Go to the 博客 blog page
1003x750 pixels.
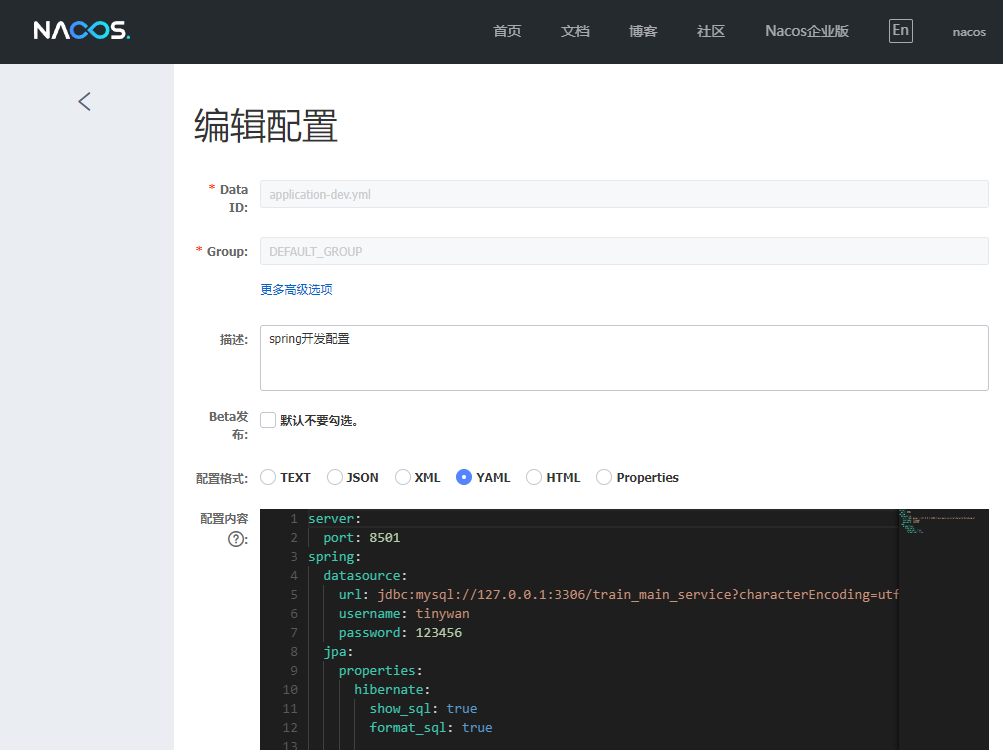coord(643,31)
